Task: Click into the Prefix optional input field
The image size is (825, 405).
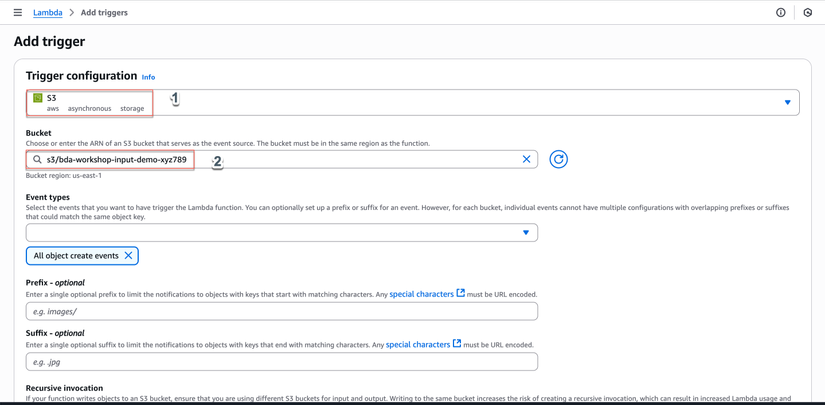Action: point(282,311)
